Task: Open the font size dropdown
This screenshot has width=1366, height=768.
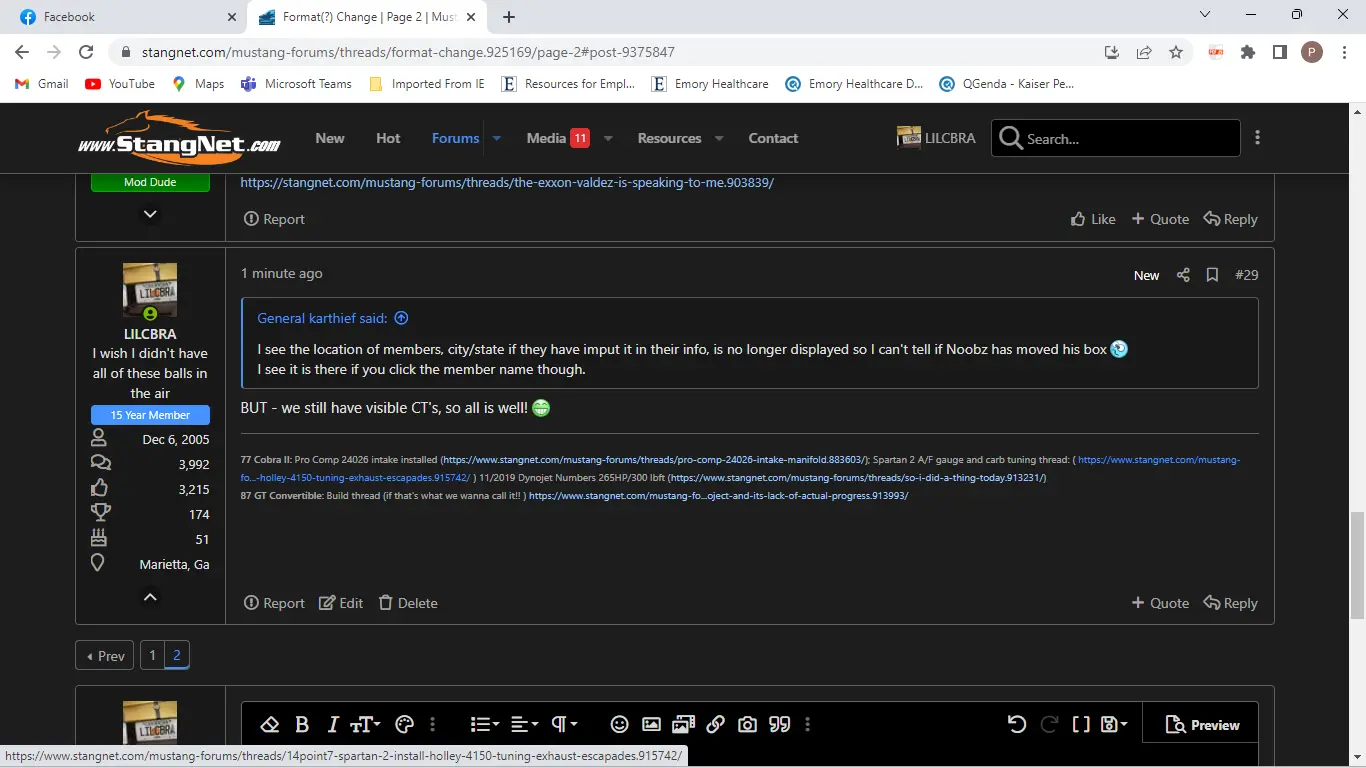Action: tap(365, 725)
